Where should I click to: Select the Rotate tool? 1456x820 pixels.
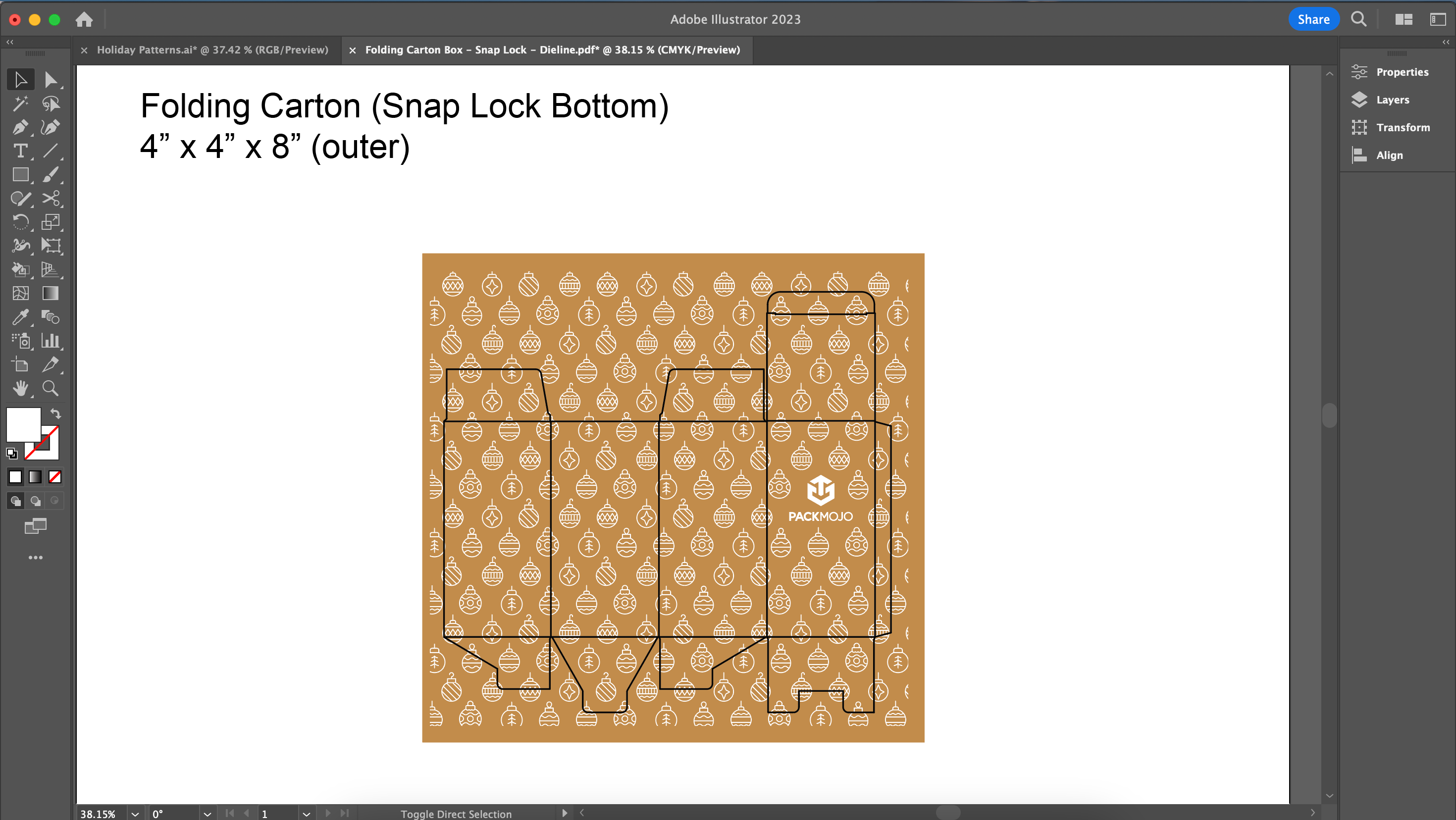[x=19, y=222]
